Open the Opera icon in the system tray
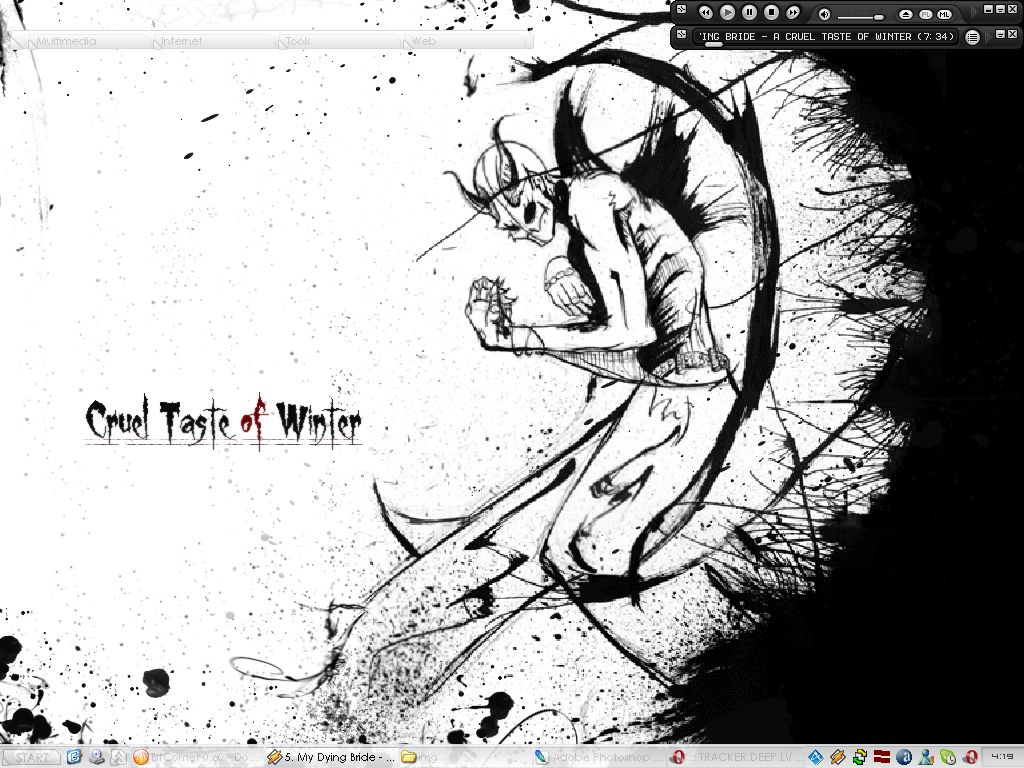 tap(970, 758)
